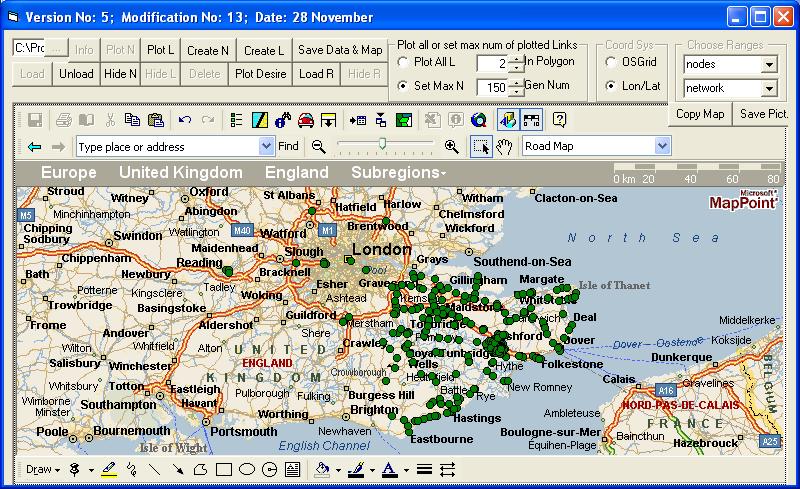Open the Road Map style dropdown
The image size is (800, 489).
coord(662,146)
